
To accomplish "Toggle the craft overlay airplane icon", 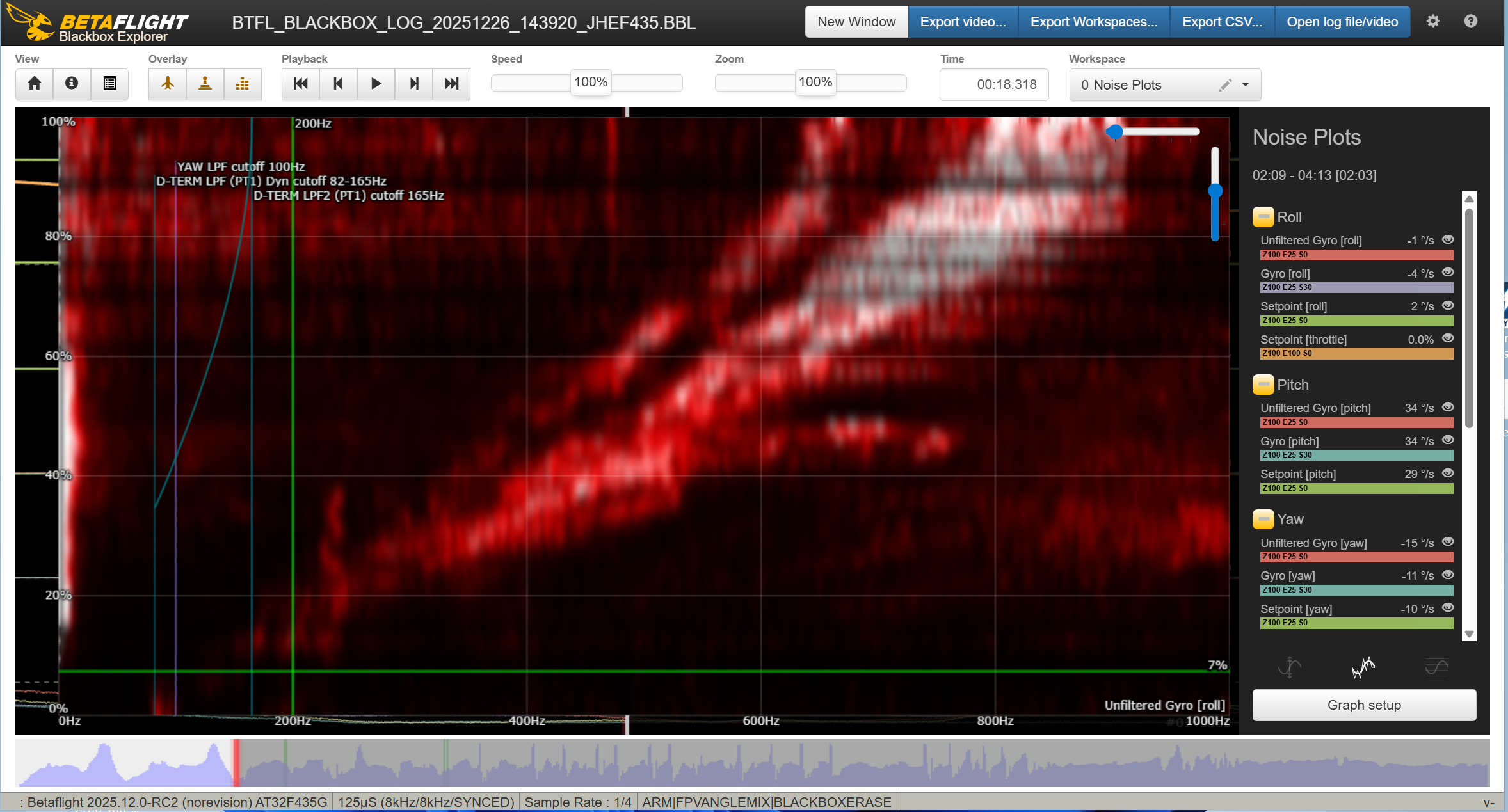I will coord(167,84).
